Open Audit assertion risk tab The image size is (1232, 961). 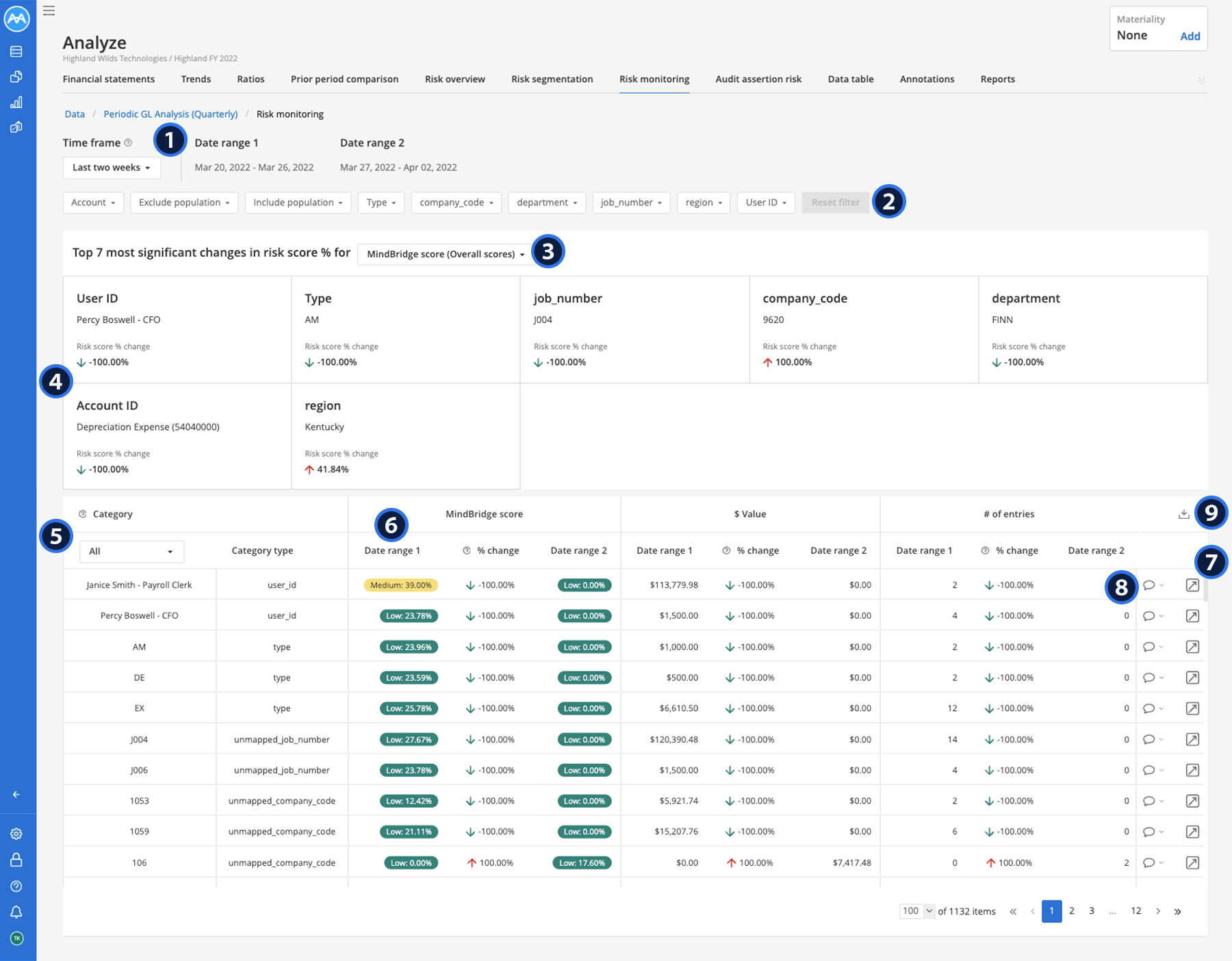point(758,79)
